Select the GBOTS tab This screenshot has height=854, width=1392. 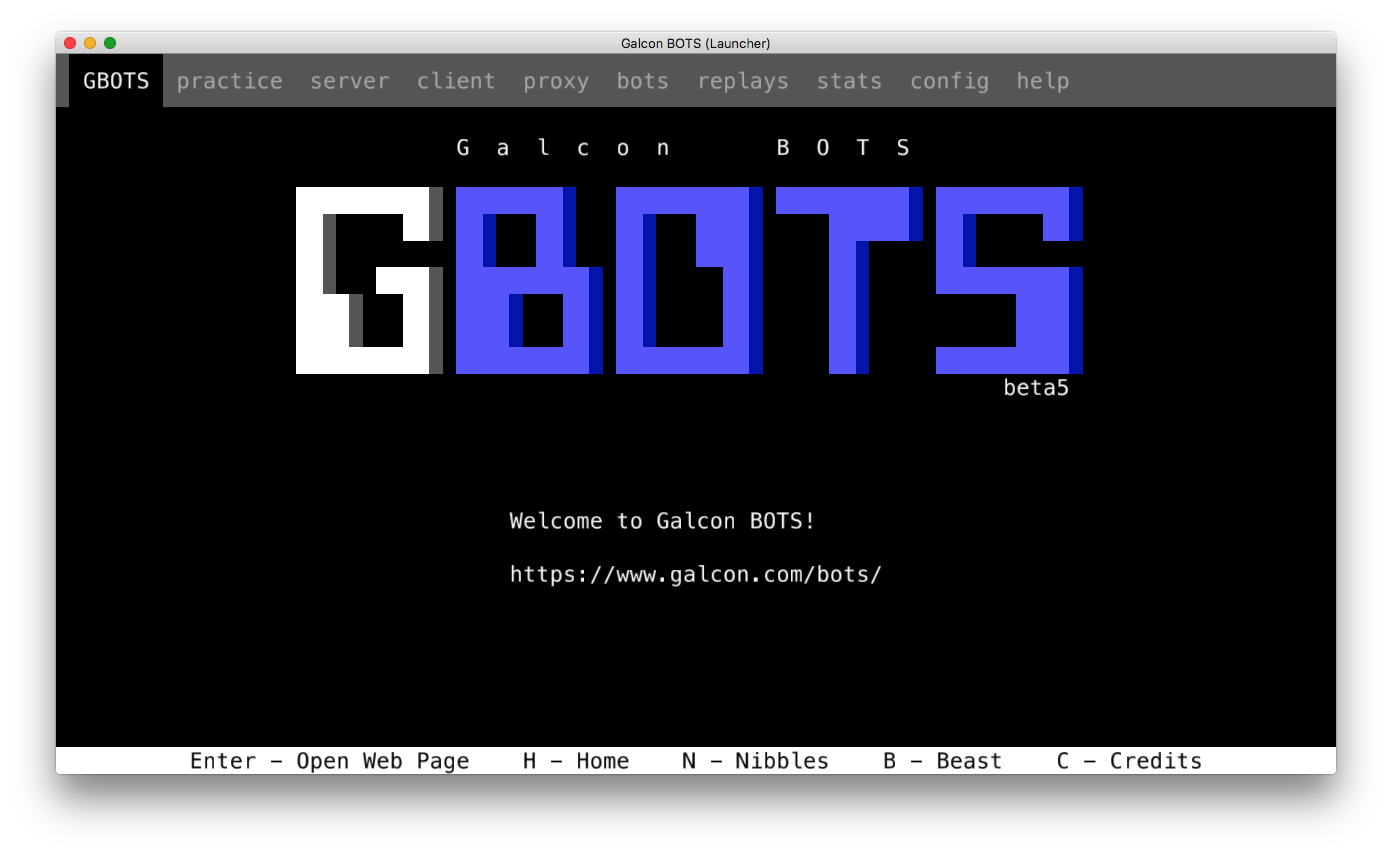pos(116,81)
